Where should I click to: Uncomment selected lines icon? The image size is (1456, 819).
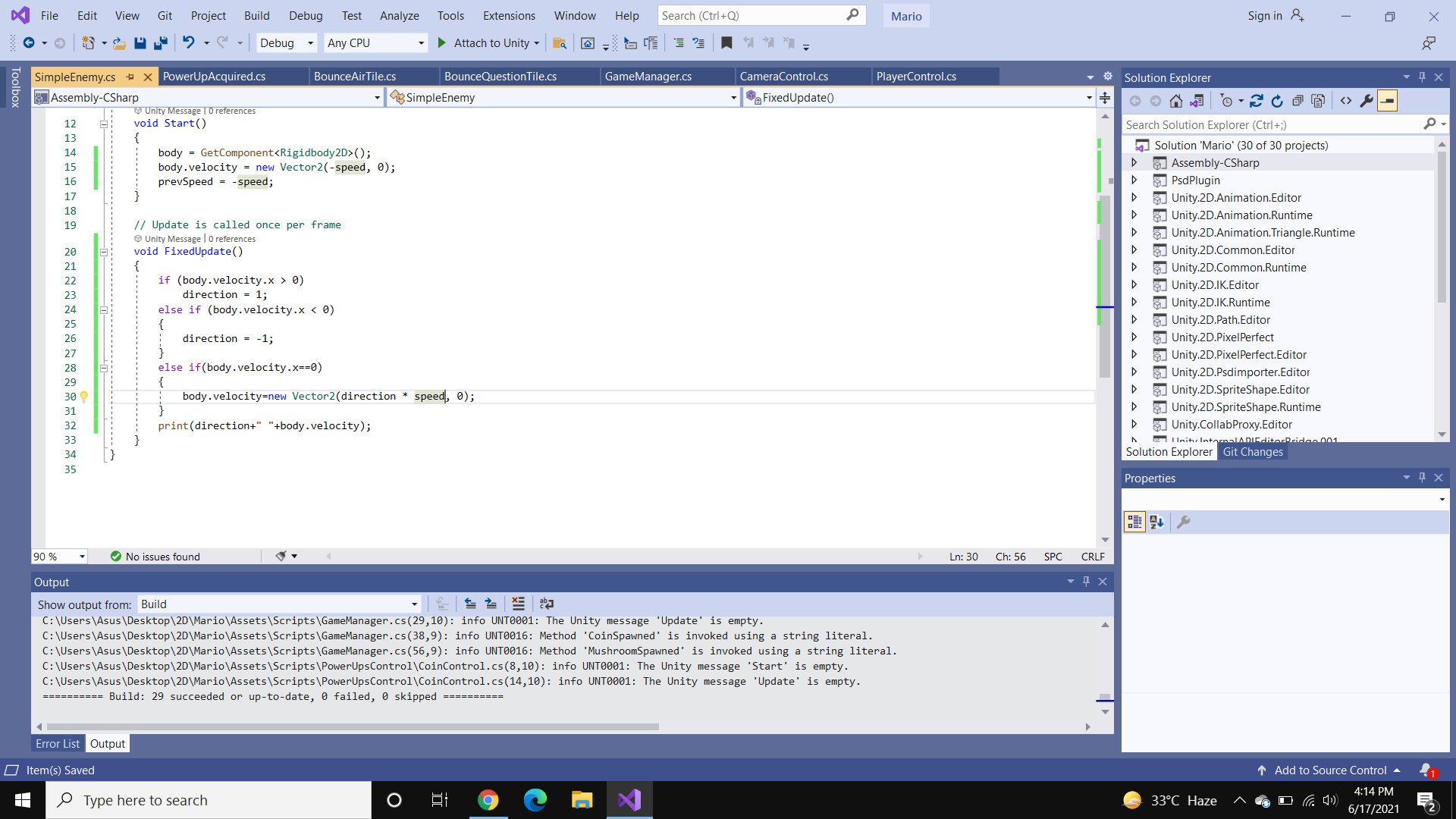tap(698, 43)
